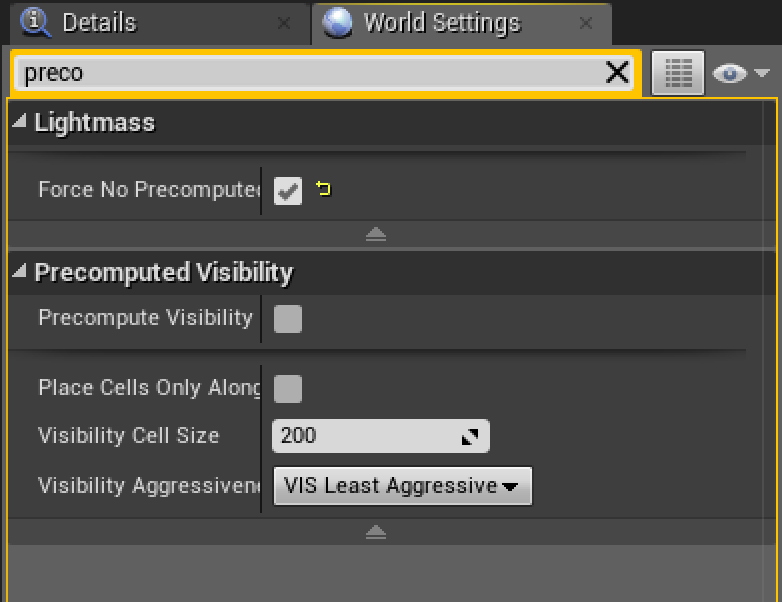Click spinner arrow in Visibility Cell Size
Viewport: 782px width, 602px height.
click(x=469, y=436)
